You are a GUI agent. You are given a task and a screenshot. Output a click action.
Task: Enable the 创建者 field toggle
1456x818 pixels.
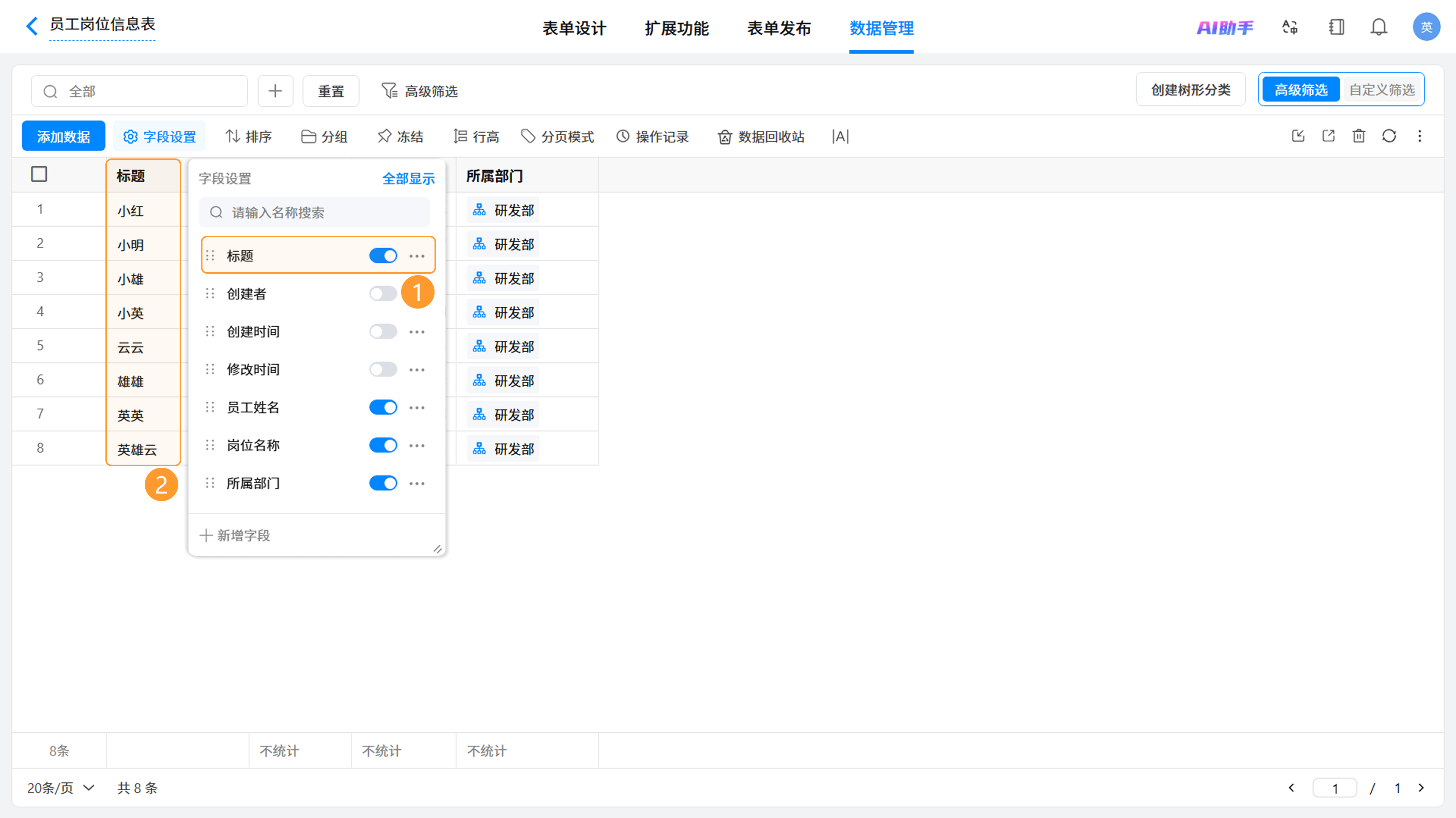383,293
